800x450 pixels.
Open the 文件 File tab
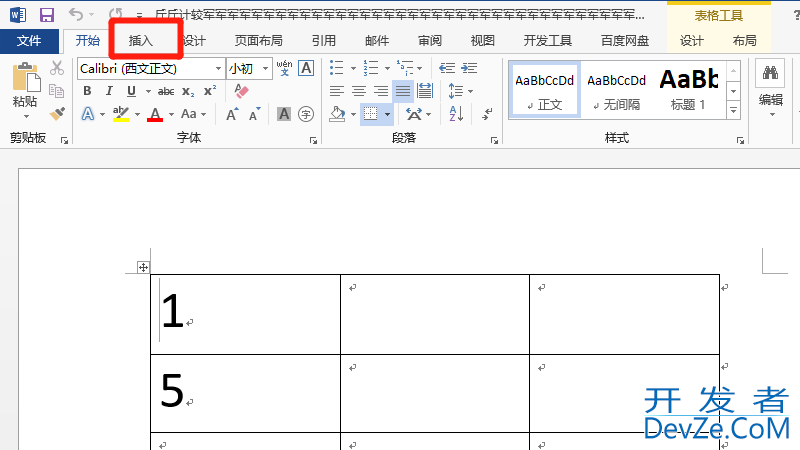pos(29,41)
